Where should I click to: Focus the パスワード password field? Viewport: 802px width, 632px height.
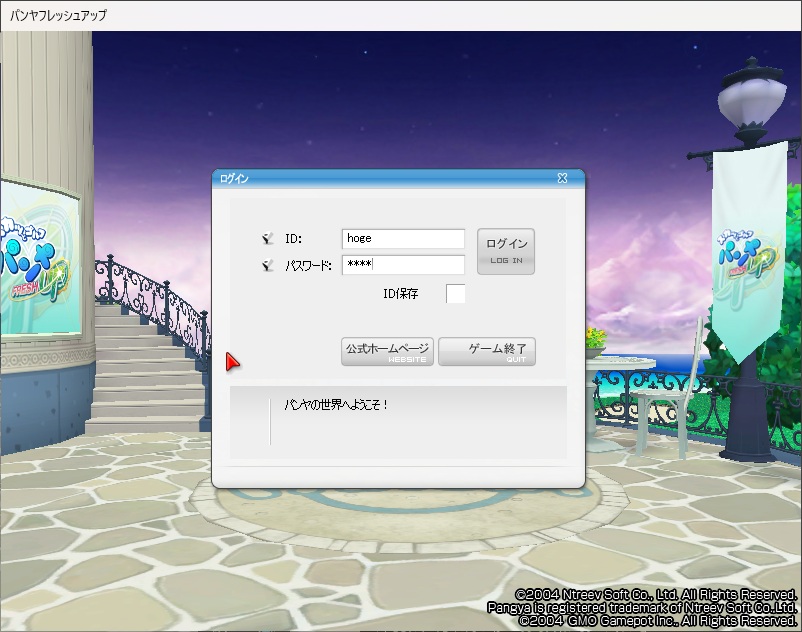click(x=403, y=264)
